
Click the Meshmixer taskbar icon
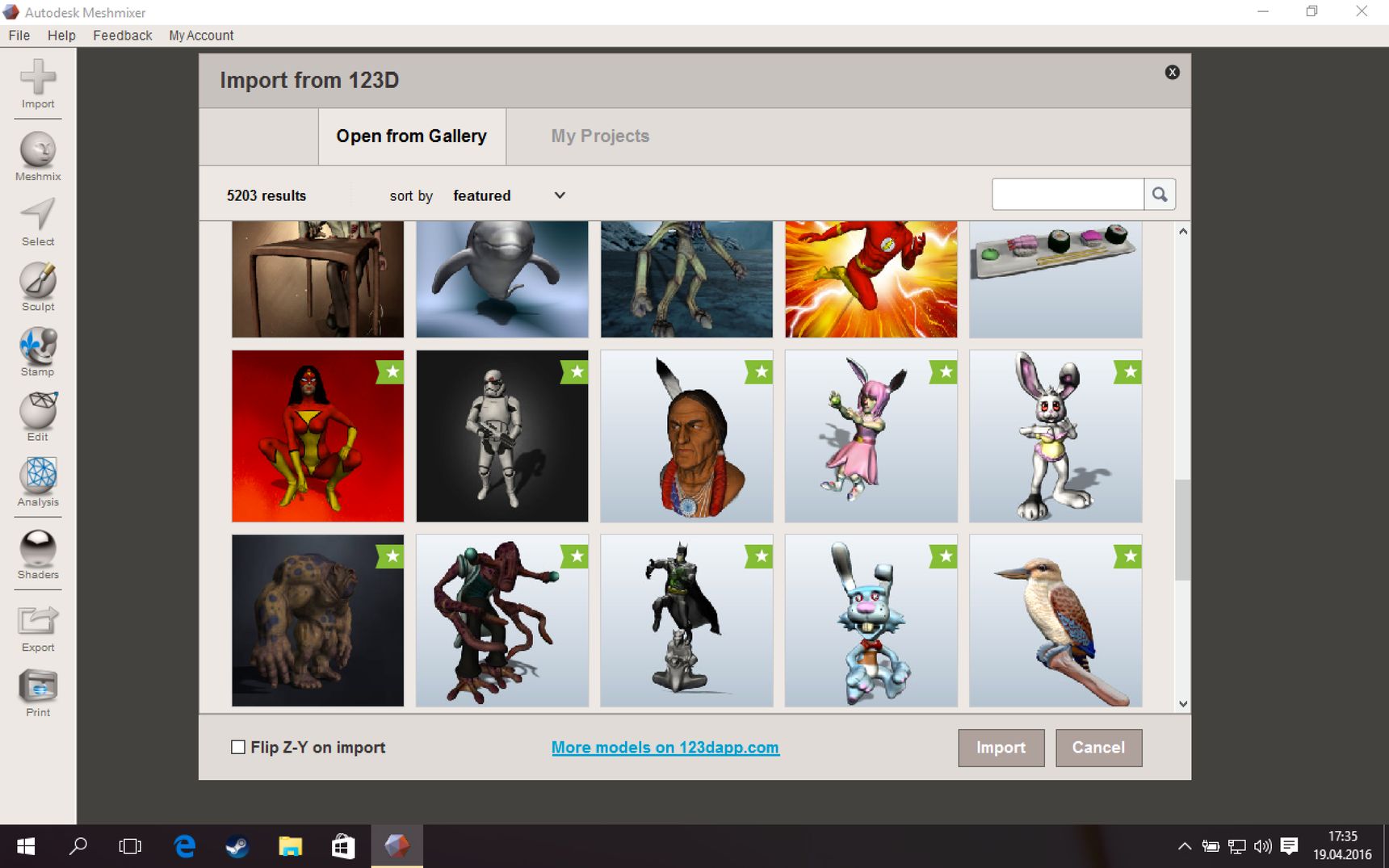pyautogui.click(x=397, y=846)
